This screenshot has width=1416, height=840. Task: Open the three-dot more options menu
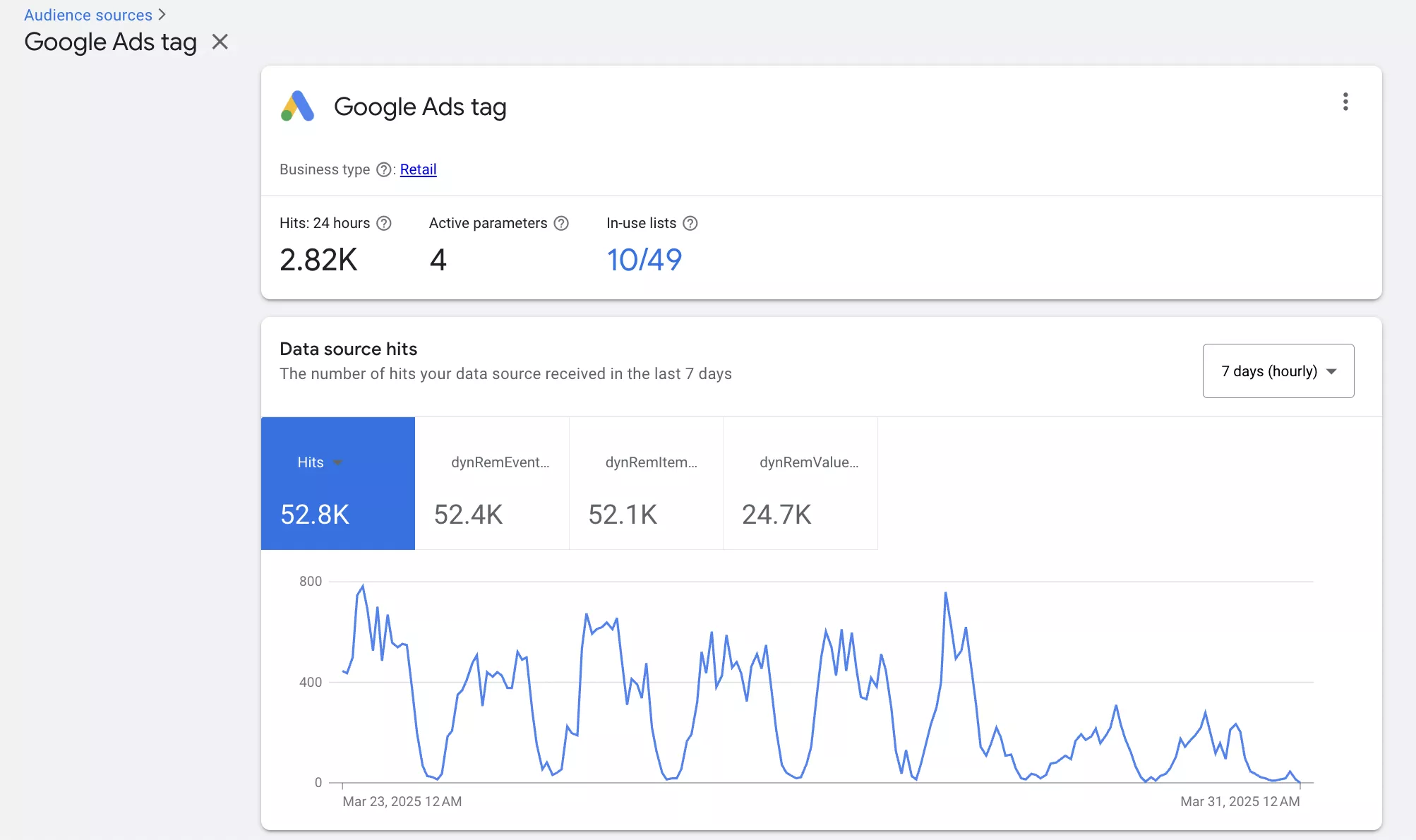1345,102
